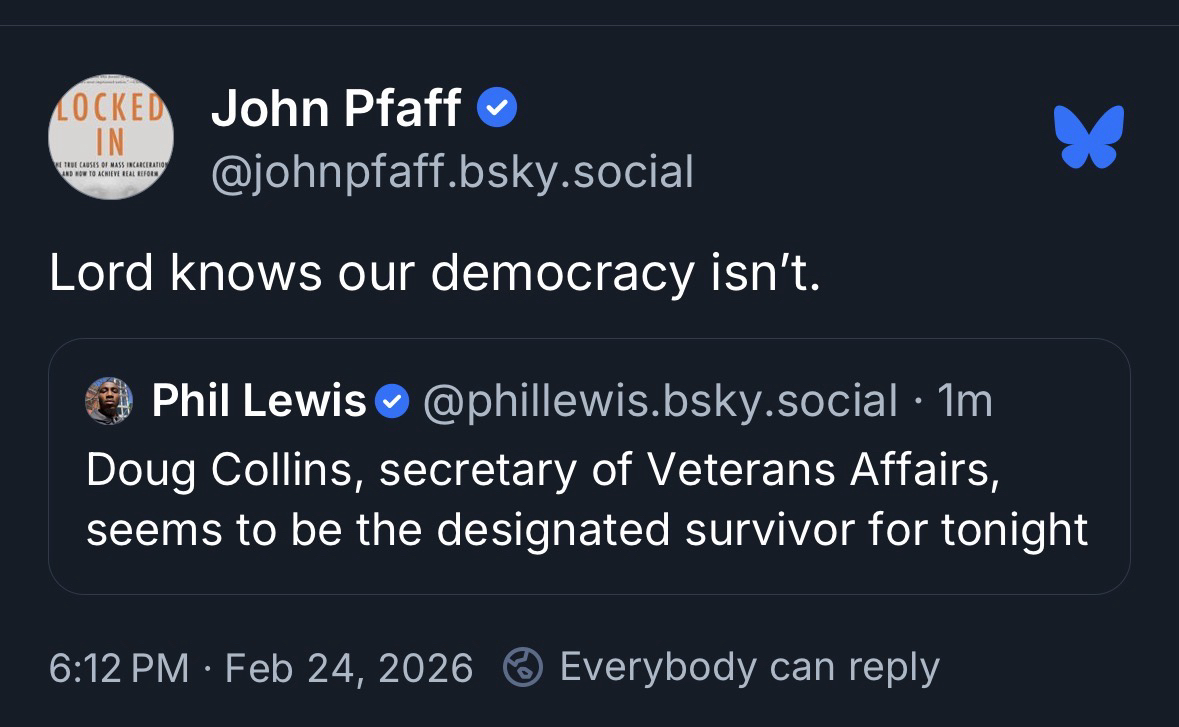Click the 6:12 PM post time
Screen dimensions: 1179x727
pos(118,667)
